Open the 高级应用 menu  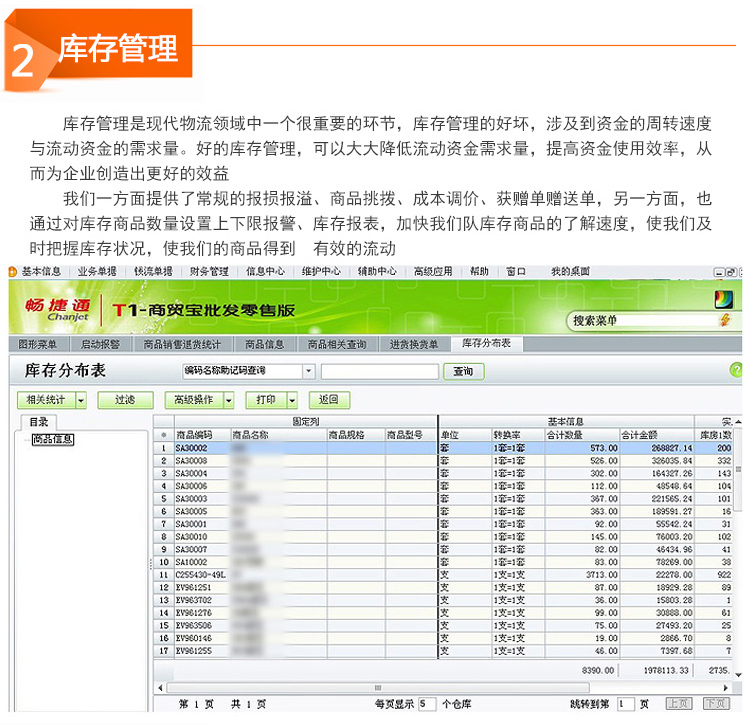[433, 272]
